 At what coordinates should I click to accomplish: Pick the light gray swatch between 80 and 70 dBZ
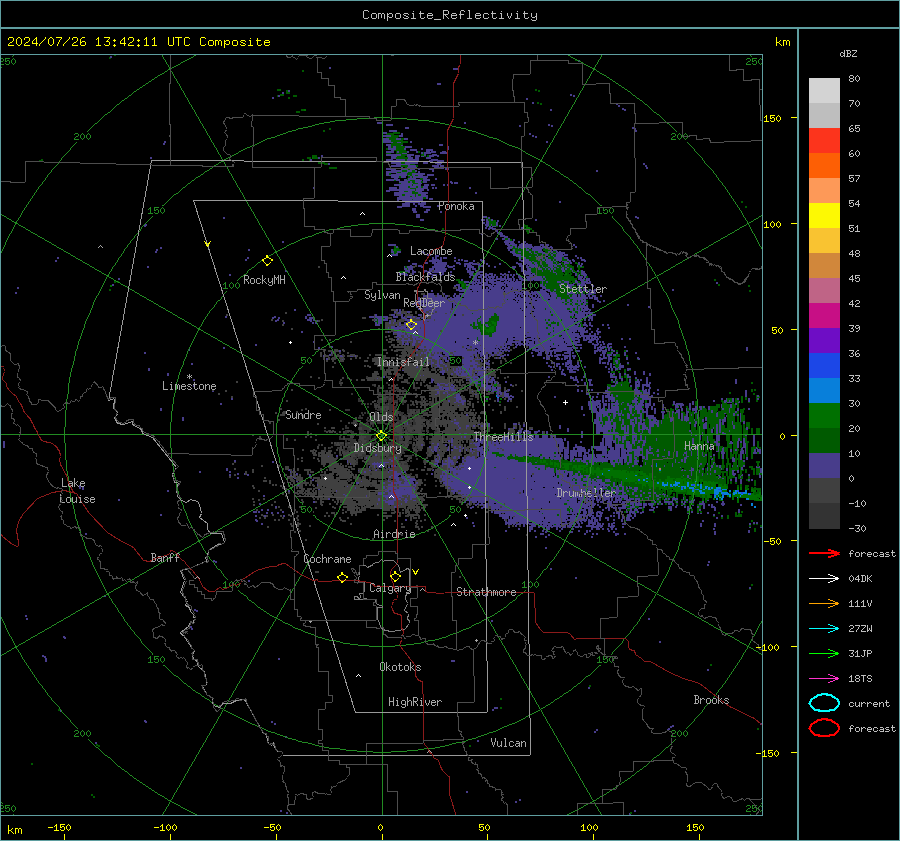pyautogui.click(x=824, y=90)
